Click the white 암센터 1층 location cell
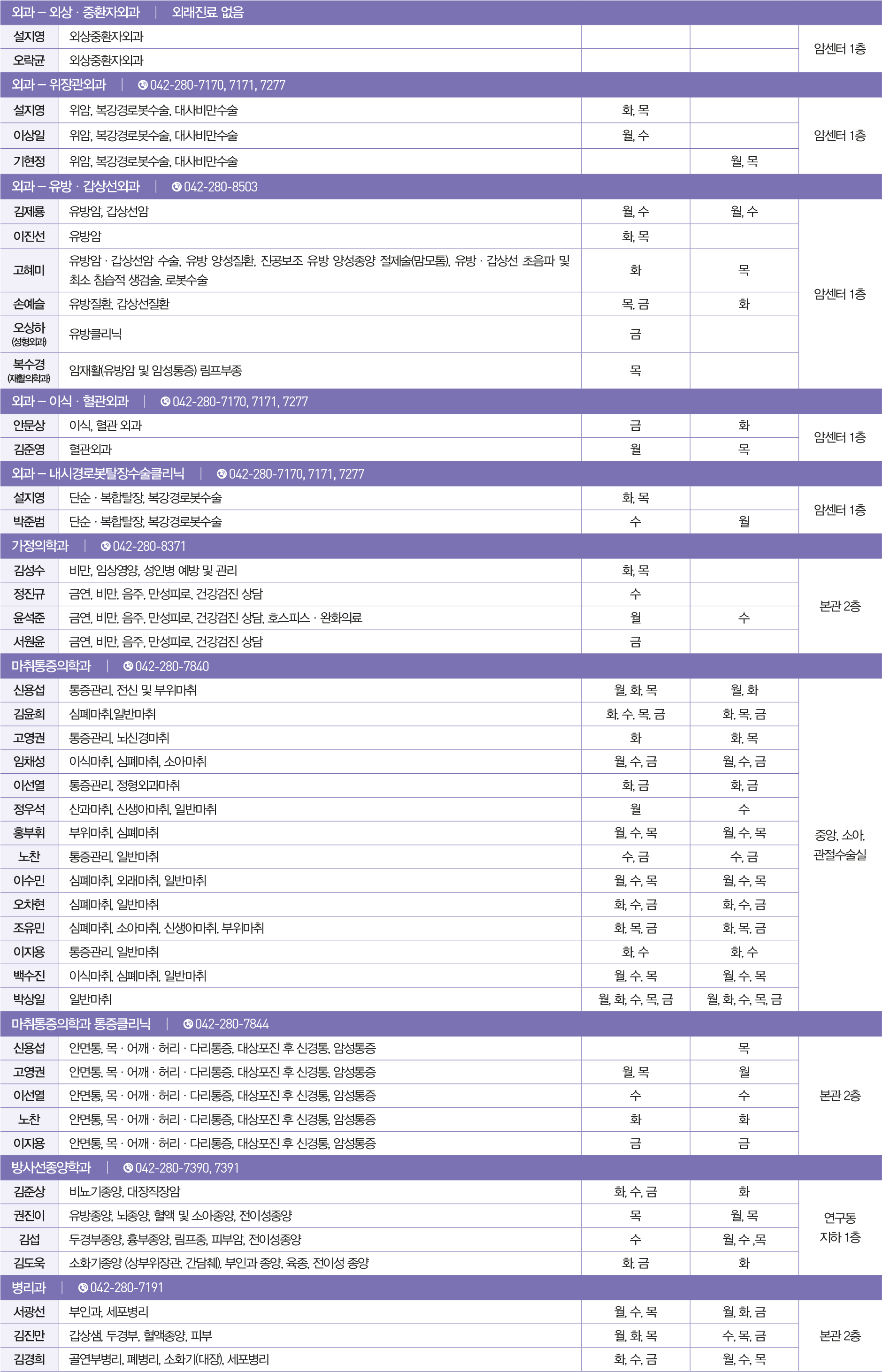Viewport: 882px width, 1372px height. 840,49
